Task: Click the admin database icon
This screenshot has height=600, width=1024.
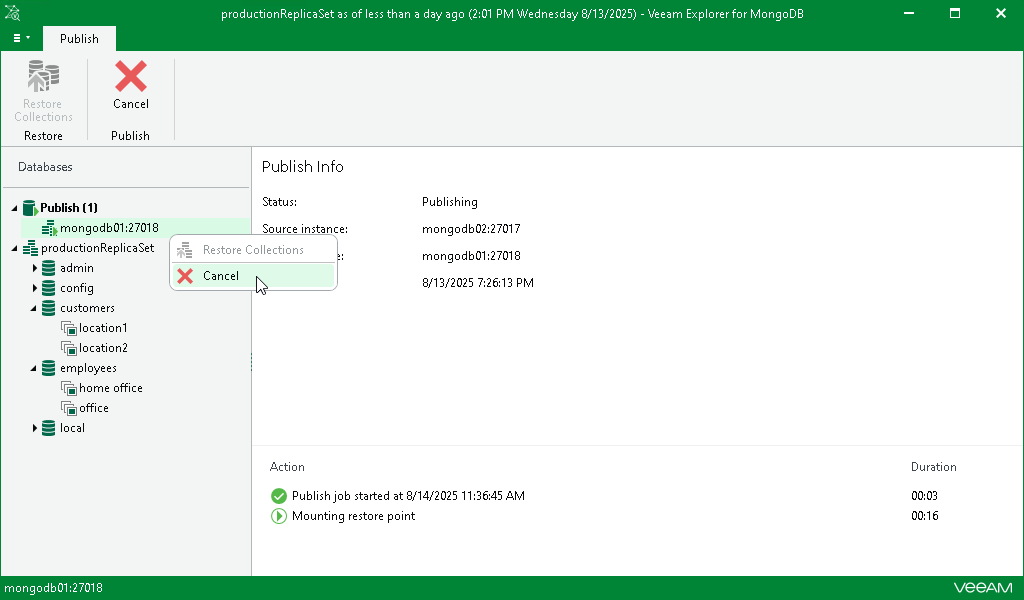Action: point(48,268)
